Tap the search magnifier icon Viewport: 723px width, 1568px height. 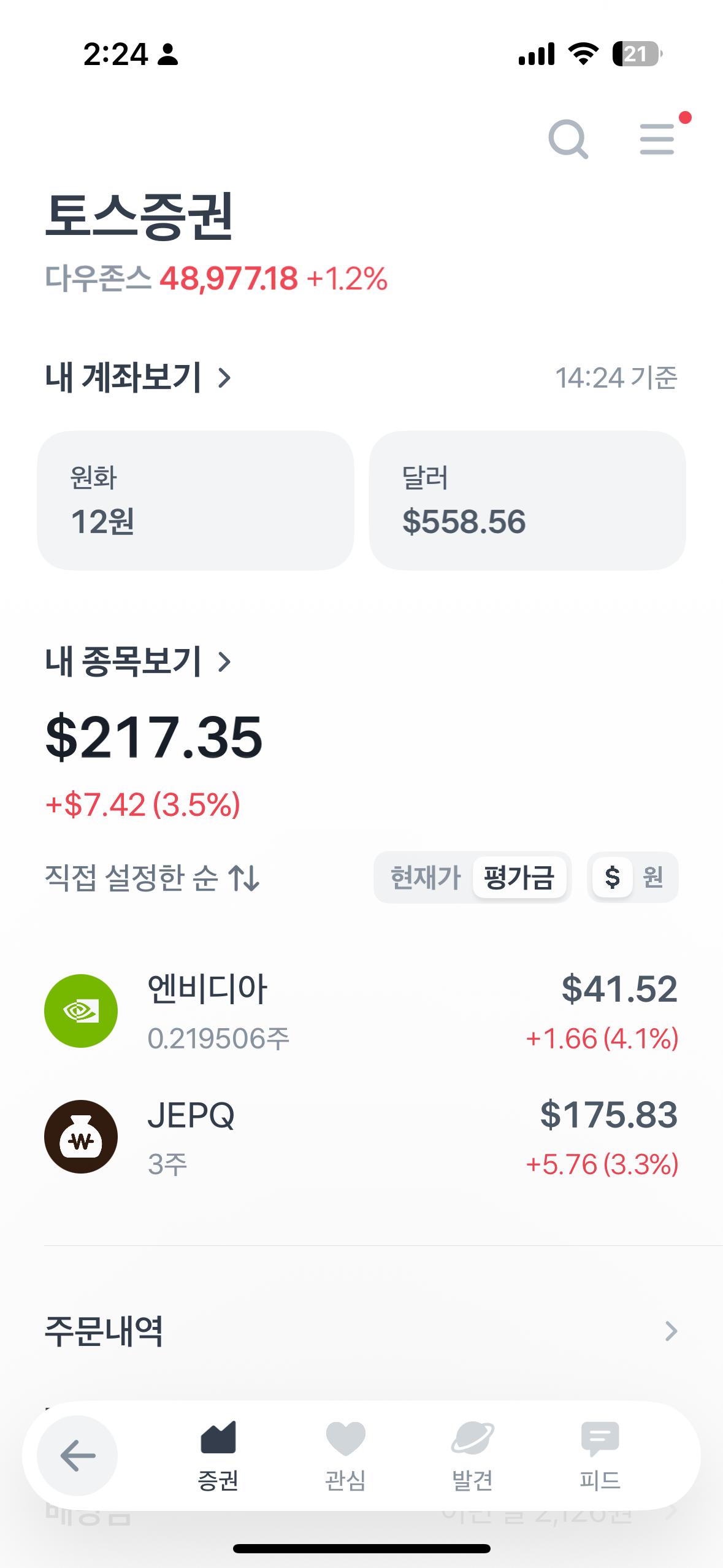point(568,139)
